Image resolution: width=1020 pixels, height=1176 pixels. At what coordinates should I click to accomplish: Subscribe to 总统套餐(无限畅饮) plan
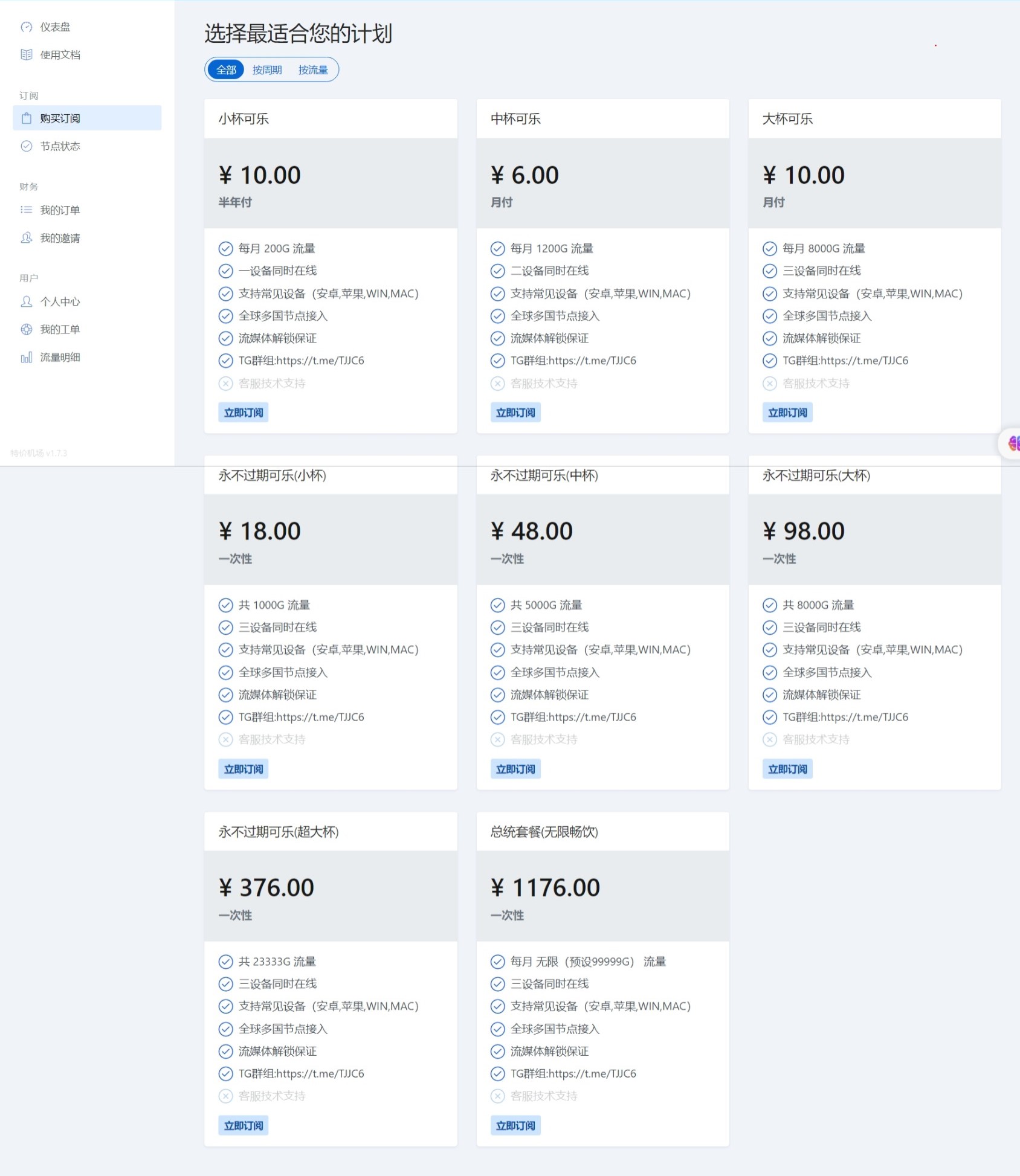pos(515,1125)
